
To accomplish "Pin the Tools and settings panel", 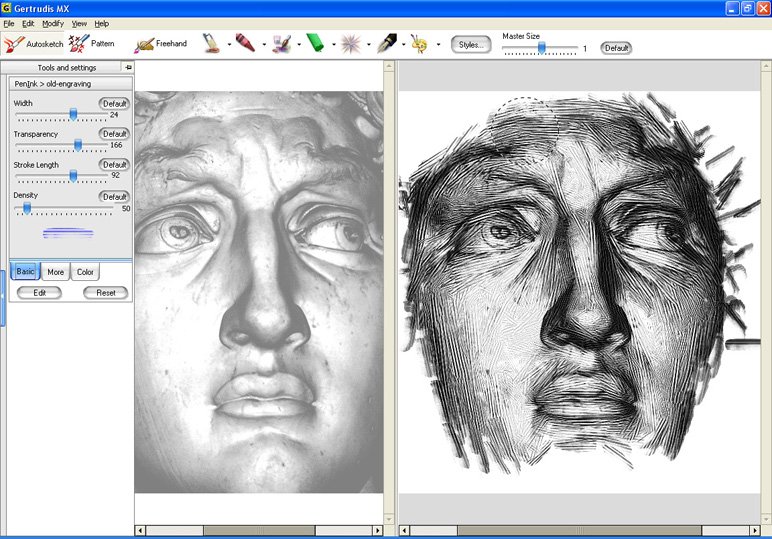I will 127,67.
